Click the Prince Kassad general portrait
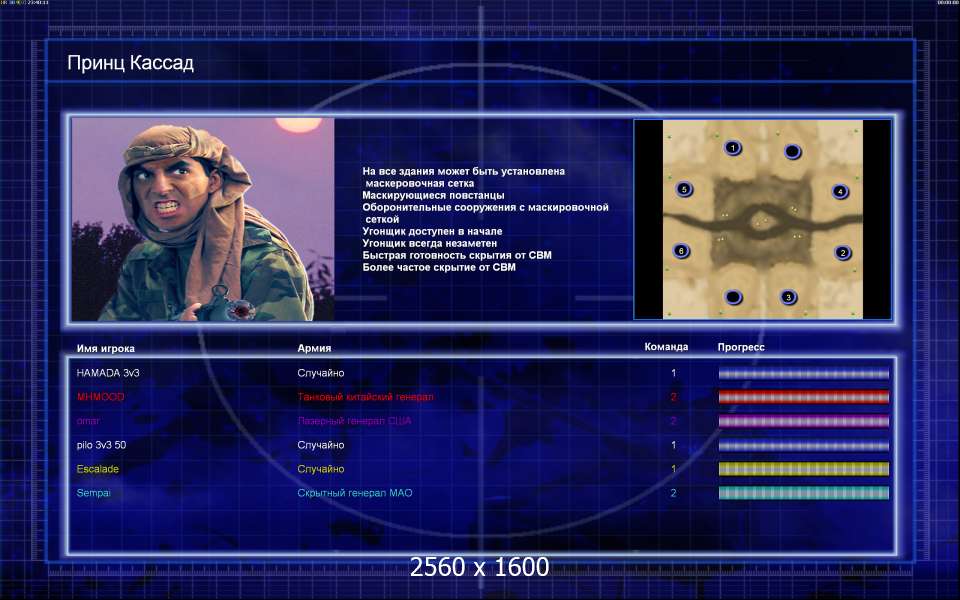 tap(203, 219)
